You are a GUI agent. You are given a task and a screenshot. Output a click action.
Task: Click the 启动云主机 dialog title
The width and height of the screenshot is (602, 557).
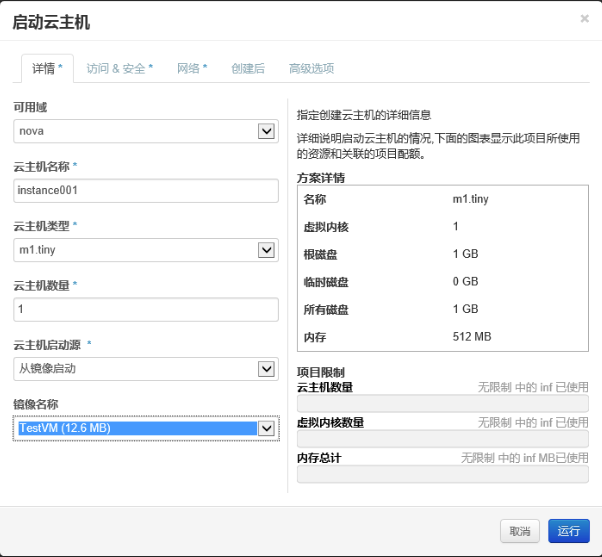click(51, 22)
